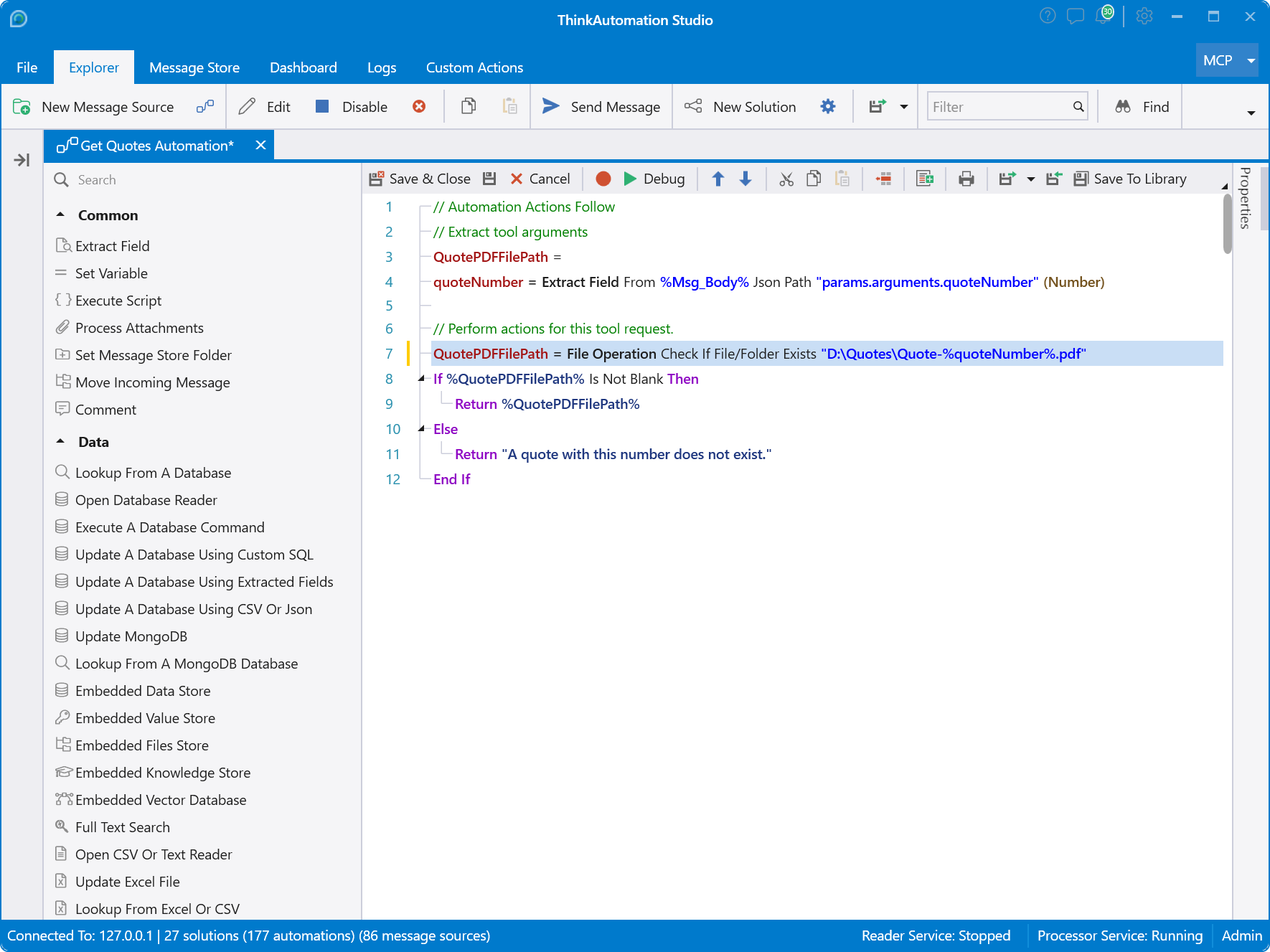
Task: Click the Find button
Action: [1142, 107]
